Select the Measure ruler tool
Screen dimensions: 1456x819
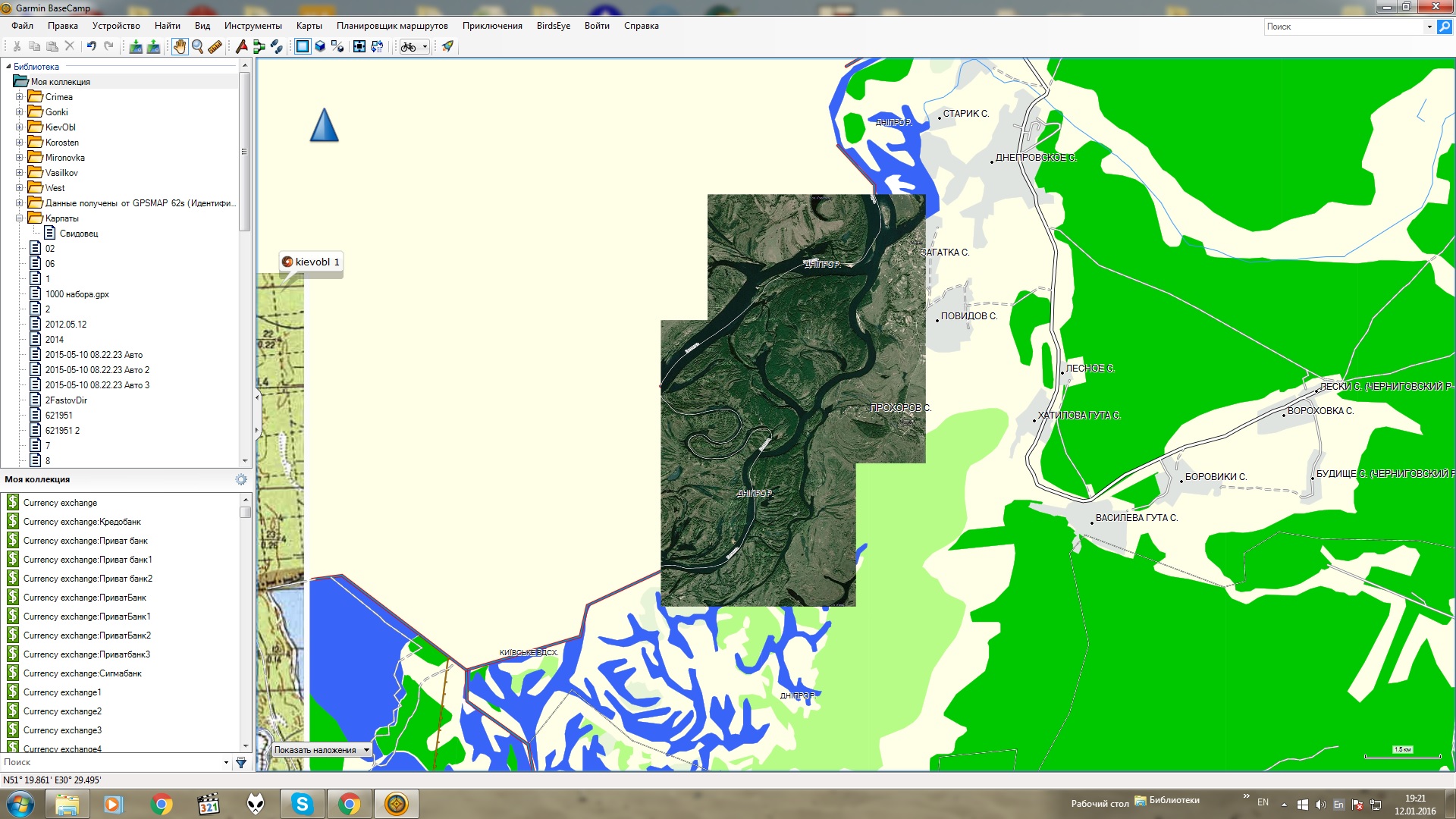[x=215, y=46]
